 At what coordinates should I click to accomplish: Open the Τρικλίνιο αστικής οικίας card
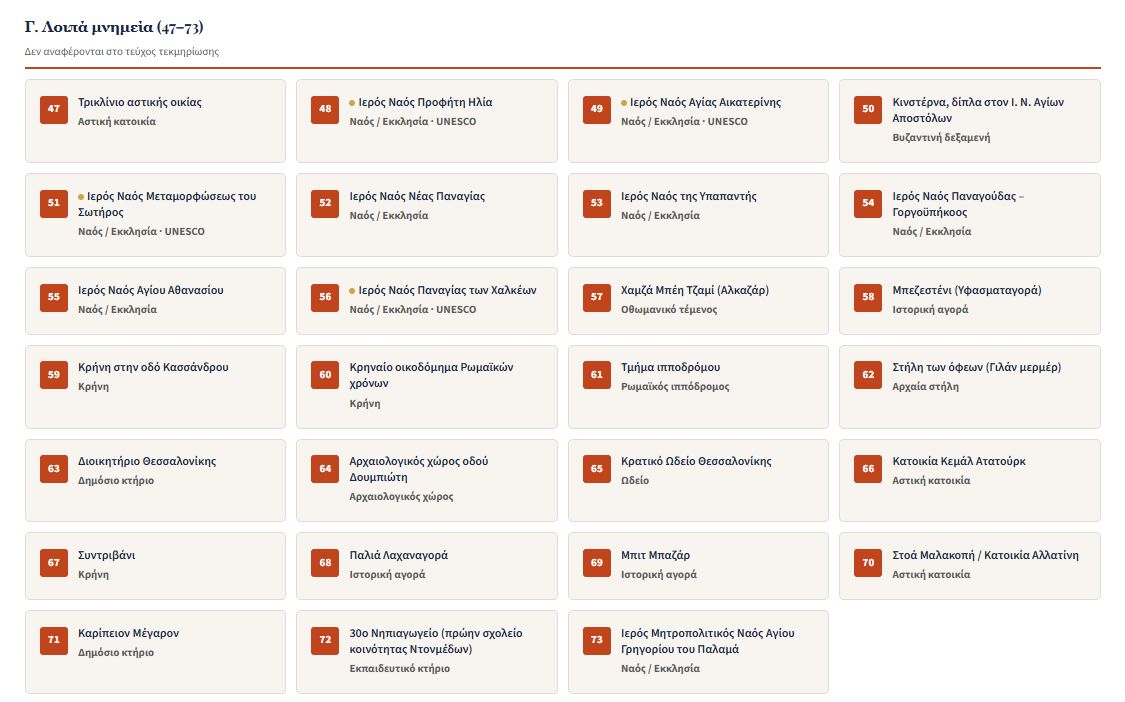(x=156, y=121)
